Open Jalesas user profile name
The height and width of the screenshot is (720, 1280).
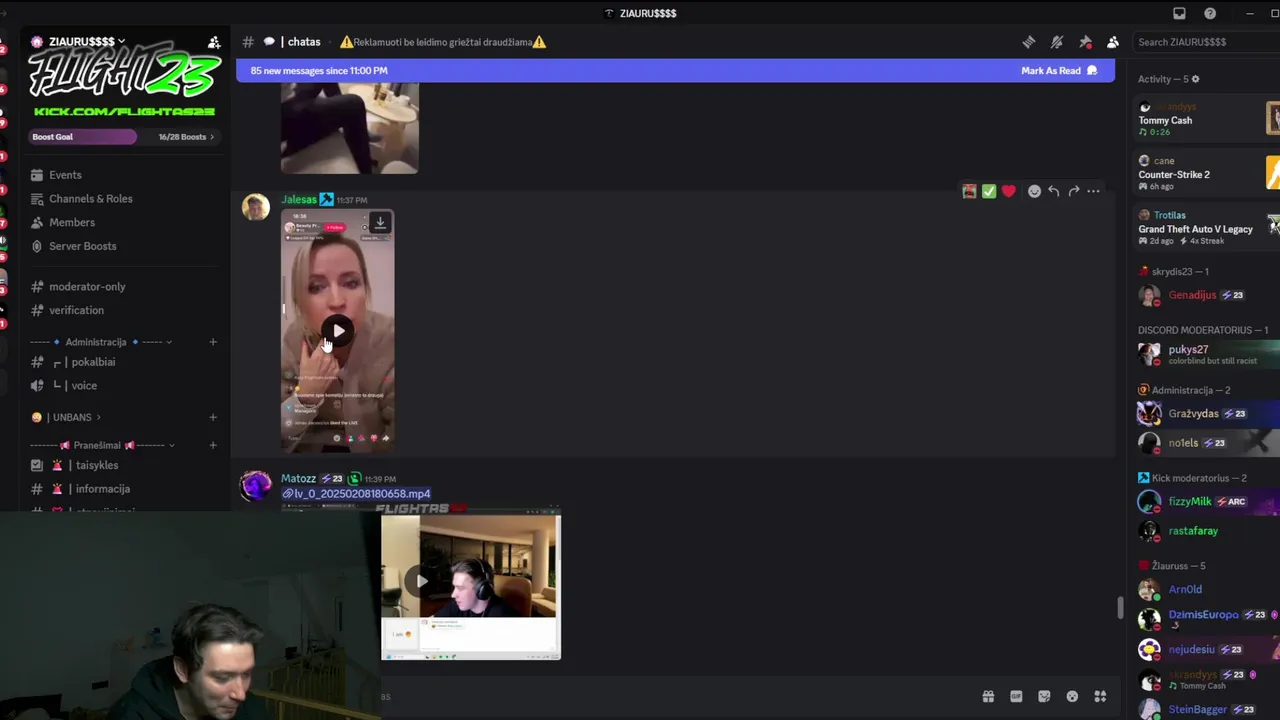coord(298,199)
